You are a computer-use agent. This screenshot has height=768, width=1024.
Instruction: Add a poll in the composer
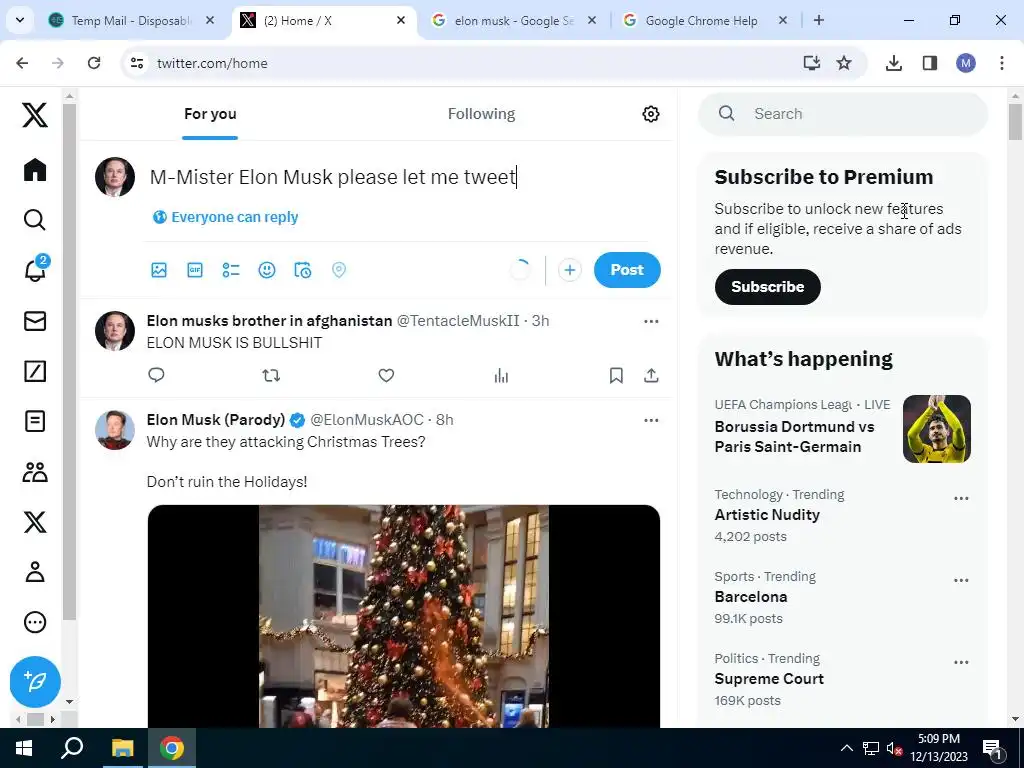click(231, 270)
